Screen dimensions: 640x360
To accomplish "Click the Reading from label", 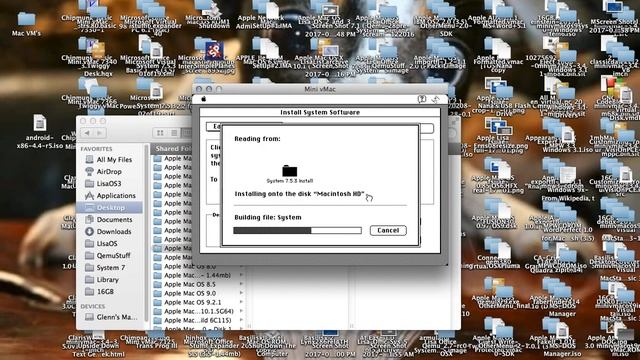I will 257,139.
